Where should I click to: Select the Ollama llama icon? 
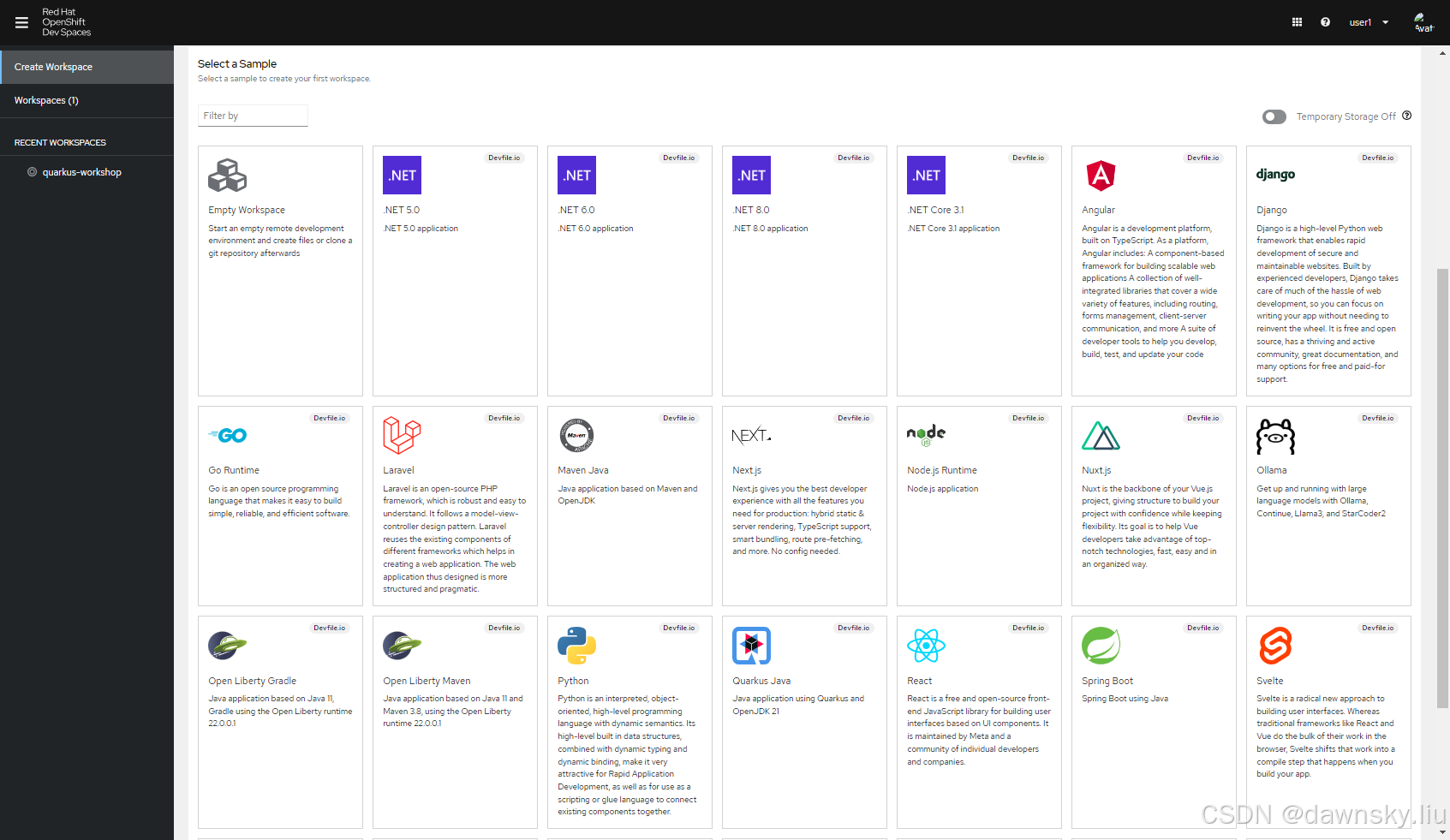point(1275,437)
